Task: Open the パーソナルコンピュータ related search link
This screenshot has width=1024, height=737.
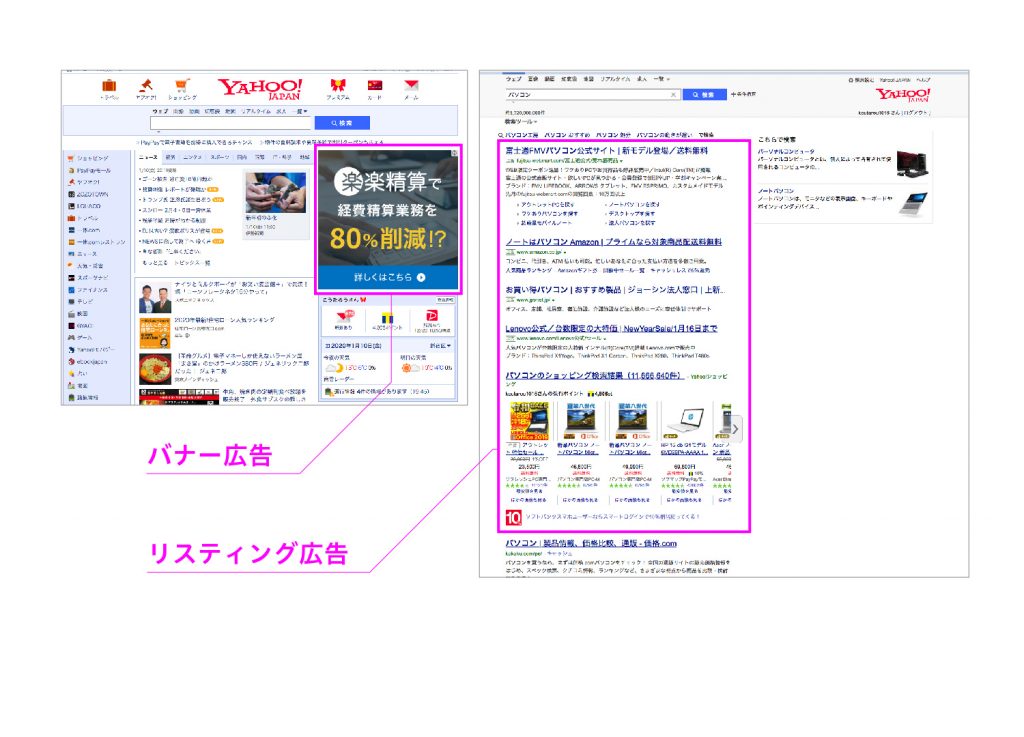Action: [786, 151]
